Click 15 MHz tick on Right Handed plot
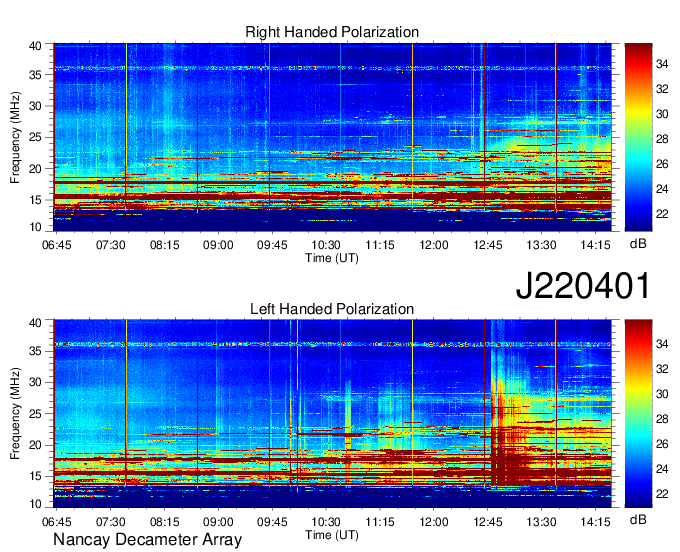680x552 pixels. pos(35,200)
